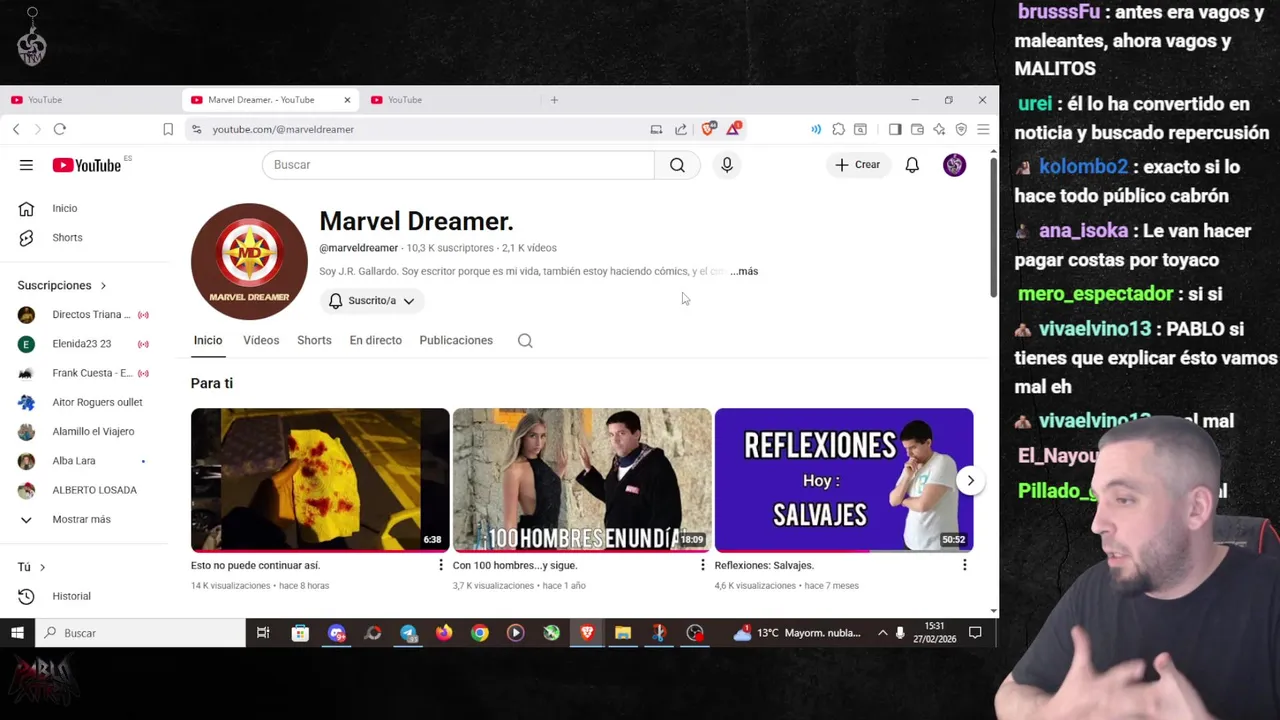Viewport: 1280px width, 720px height.
Task: Open the YouTube hamburger guide menu
Action: [x=26, y=165]
